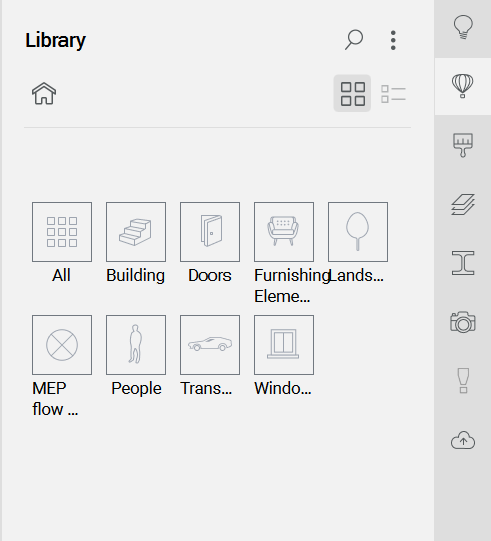This screenshot has width=491, height=541.
Task: Open the Transport car category
Action: pyautogui.click(x=210, y=345)
